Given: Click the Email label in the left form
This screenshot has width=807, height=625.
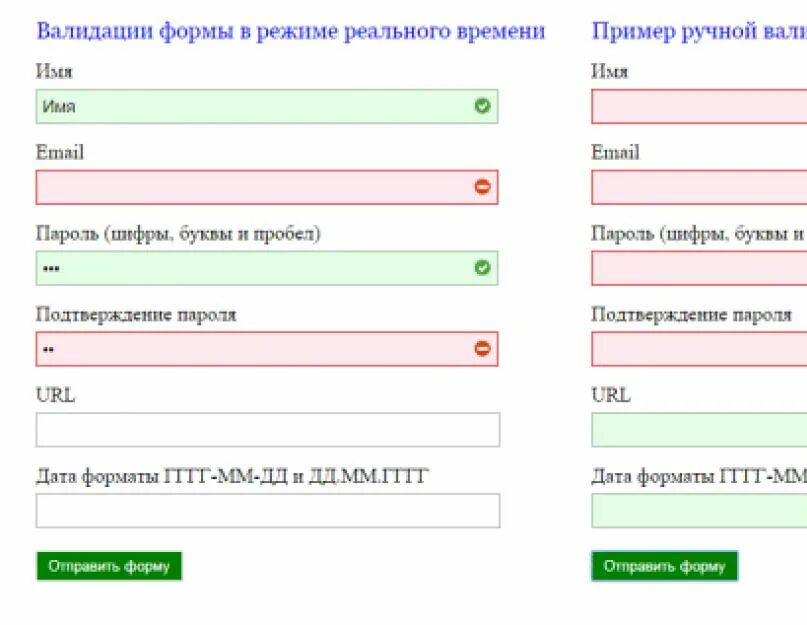Looking at the screenshot, I should (60, 152).
